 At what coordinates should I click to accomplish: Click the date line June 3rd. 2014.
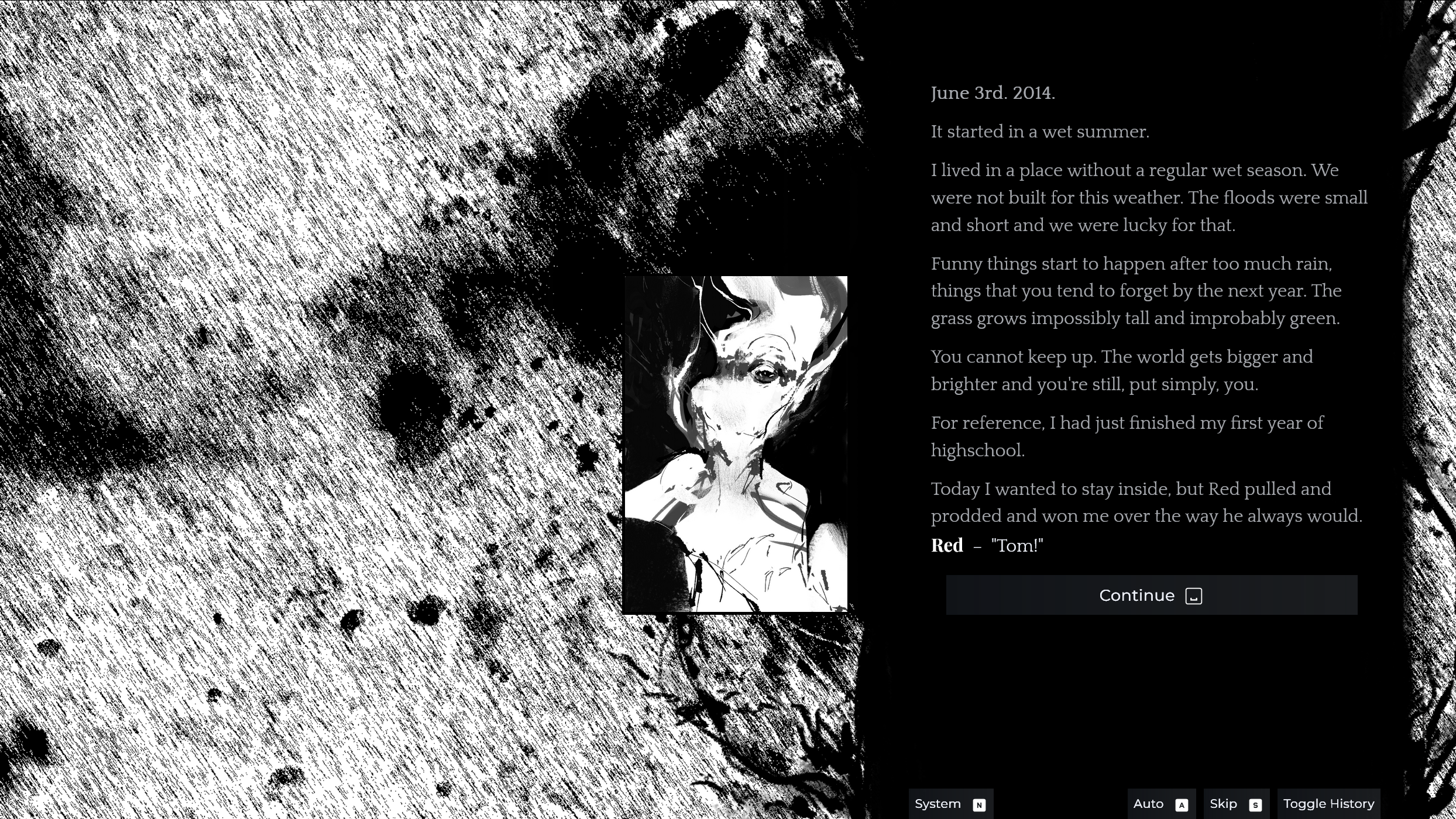point(993,93)
